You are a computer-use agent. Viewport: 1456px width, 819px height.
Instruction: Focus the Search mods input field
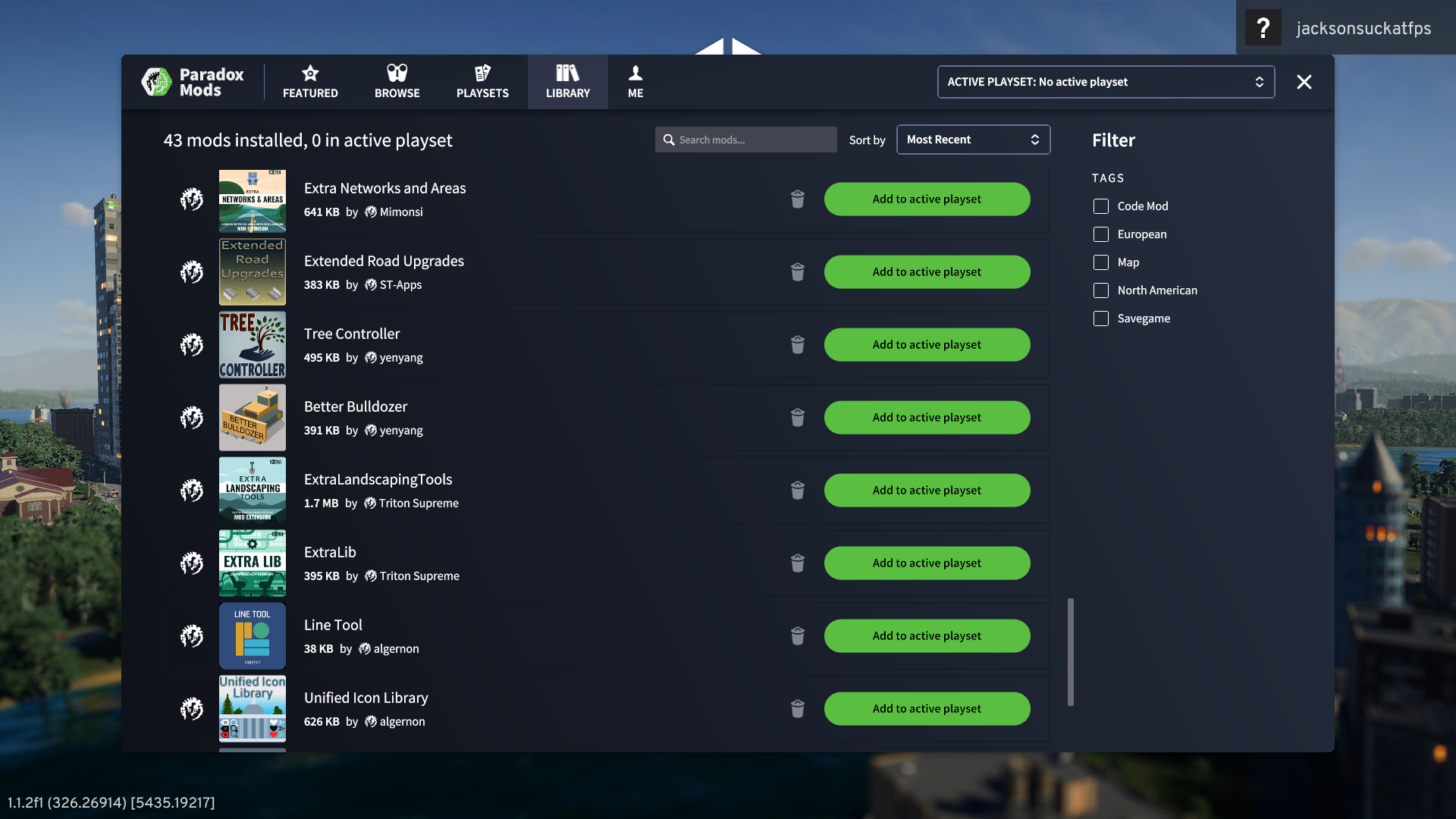coord(745,140)
